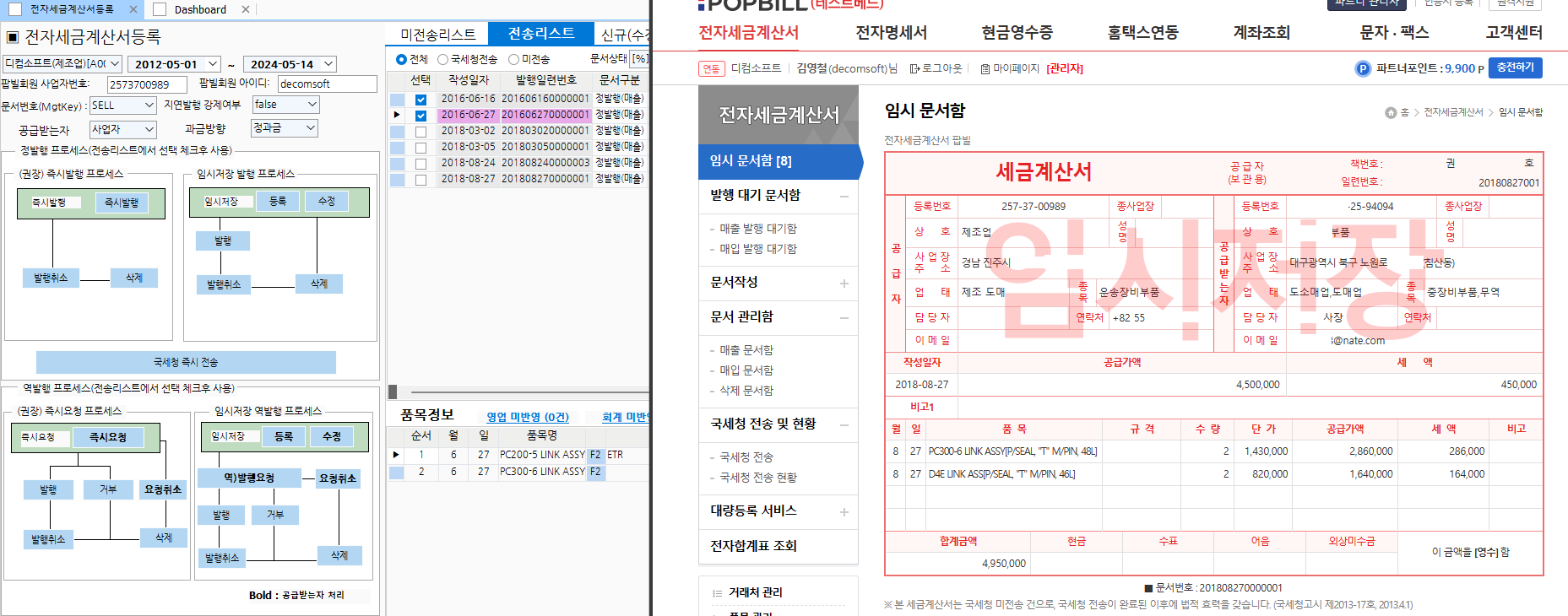1568x616 pixels.
Task: Collapse the 국세청 전송 및 현황 section
Action: [844, 425]
